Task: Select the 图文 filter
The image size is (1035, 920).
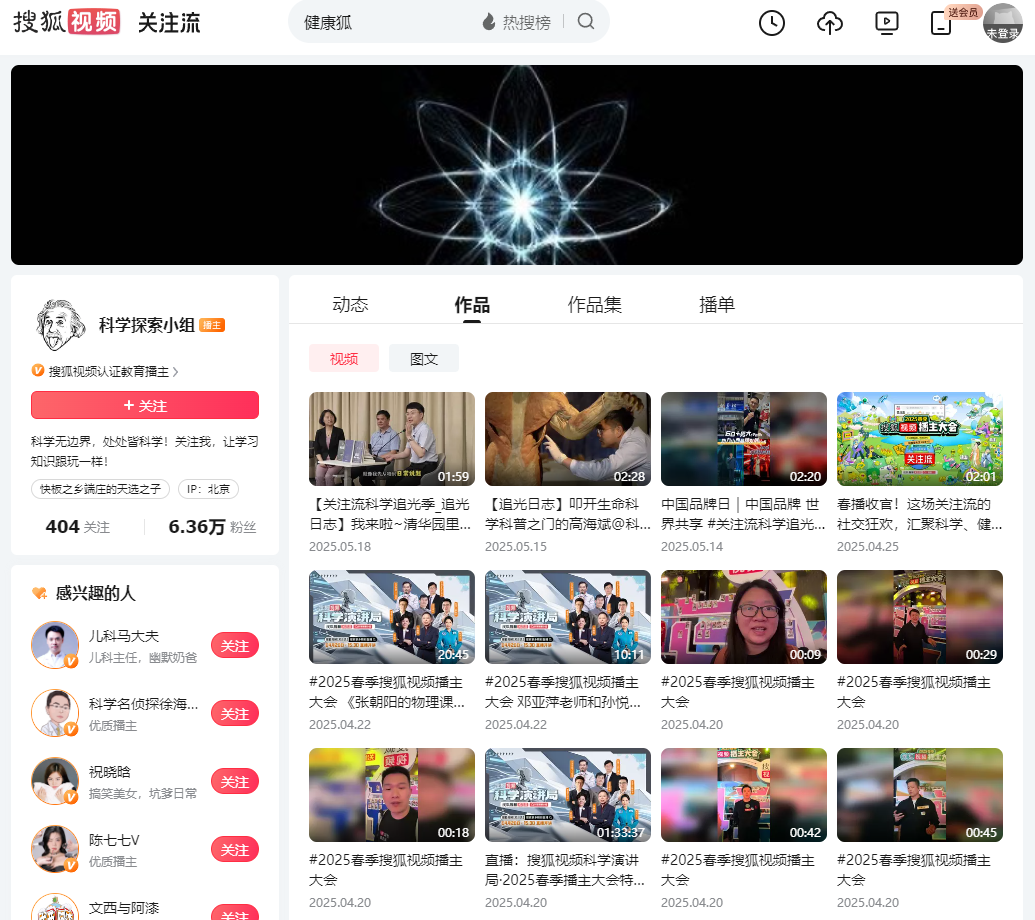Action: coord(424,358)
